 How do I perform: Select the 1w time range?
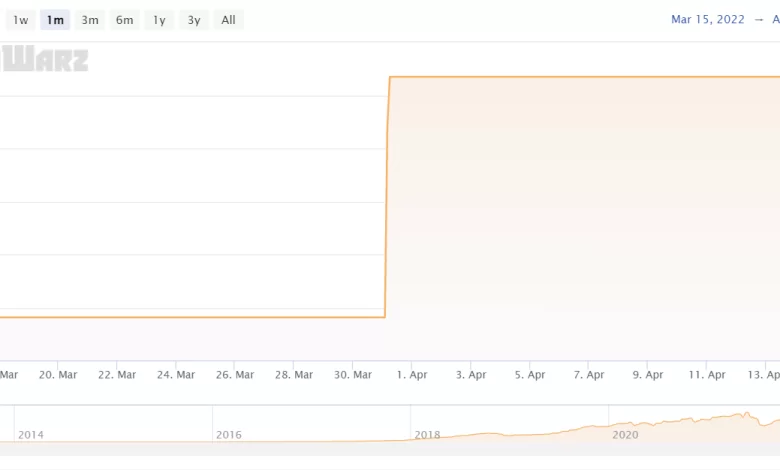[21, 20]
